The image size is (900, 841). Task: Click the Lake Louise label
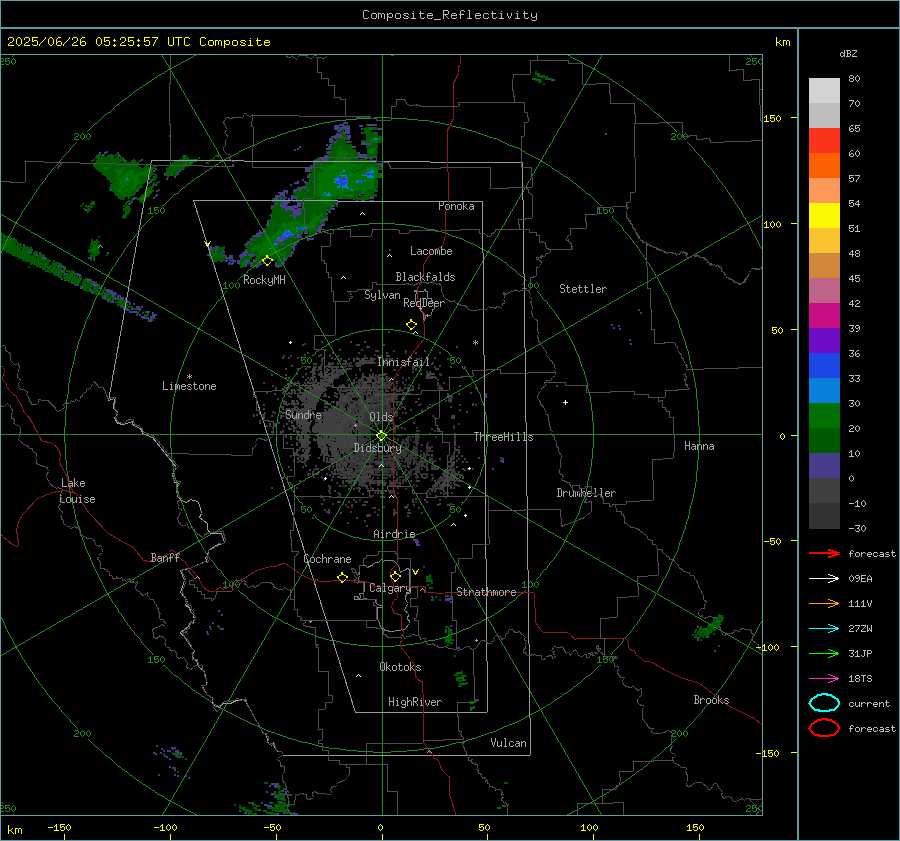77,491
